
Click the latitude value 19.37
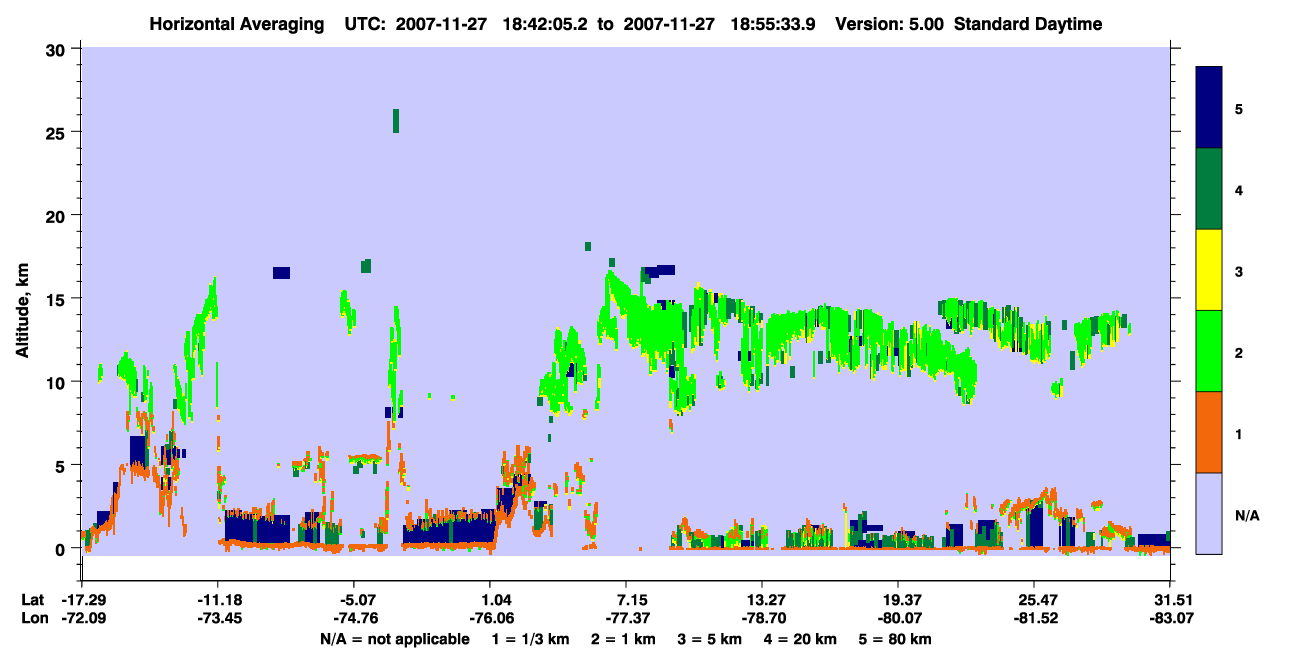point(898,600)
